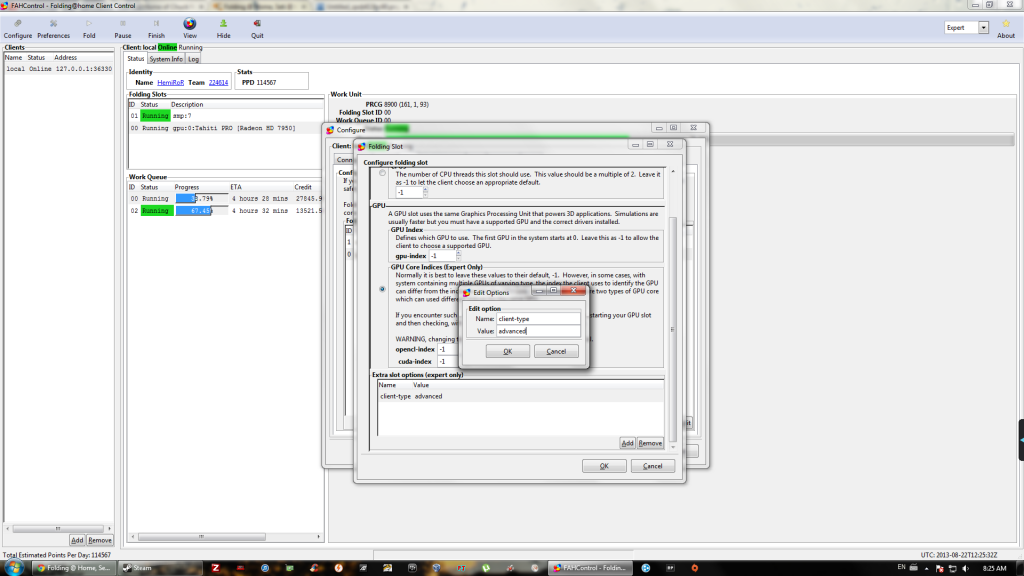Select the CPU slot radio button

(382, 173)
